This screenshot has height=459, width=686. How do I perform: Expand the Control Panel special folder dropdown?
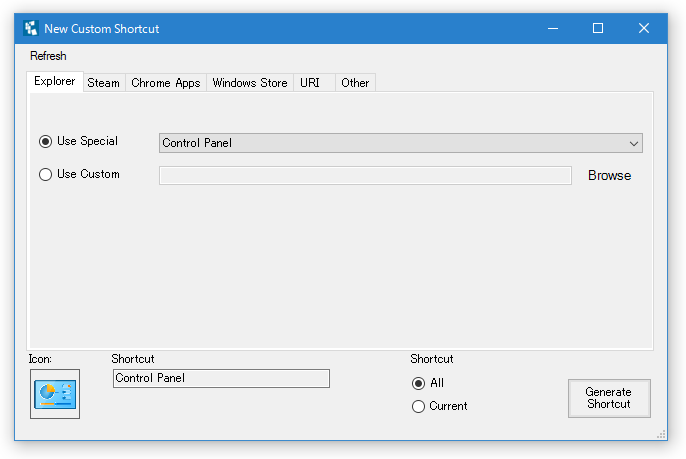[x=401, y=143]
